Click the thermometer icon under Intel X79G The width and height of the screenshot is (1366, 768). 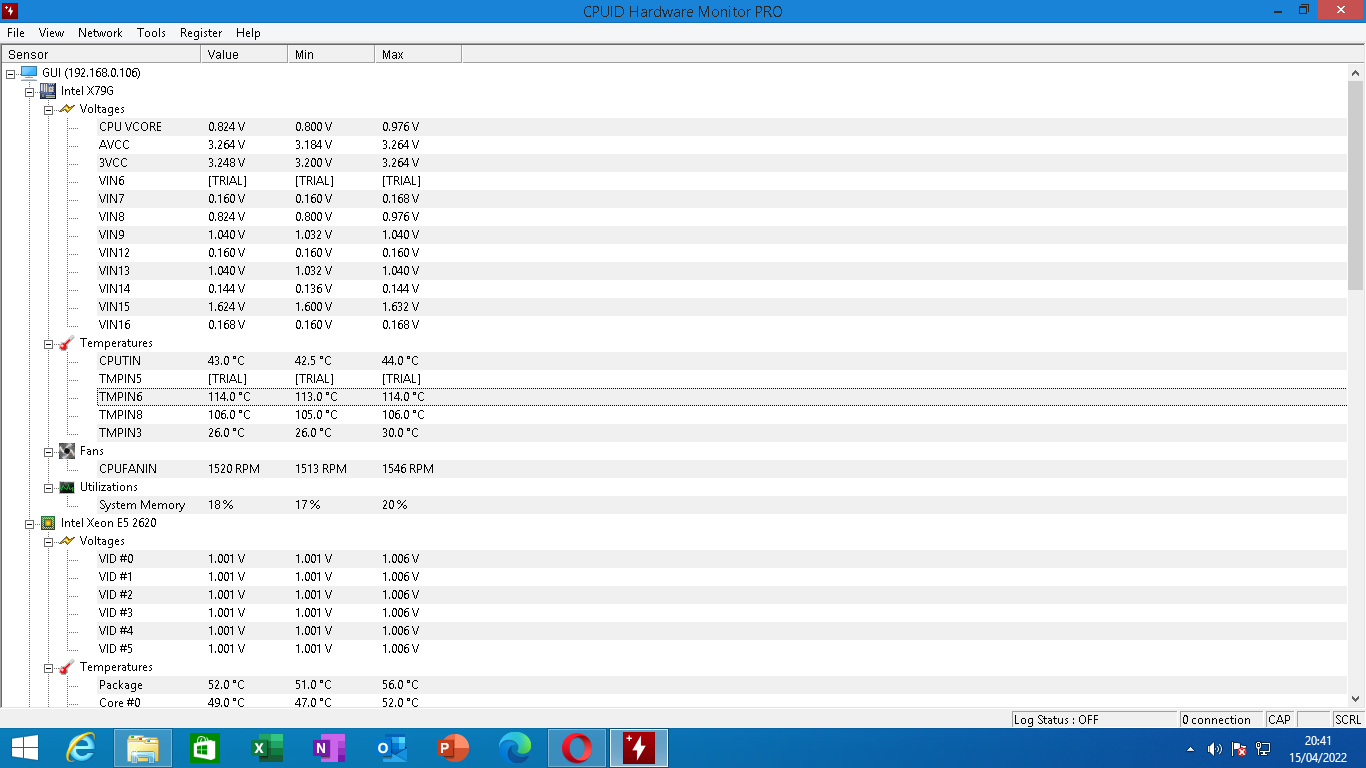(67, 343)
